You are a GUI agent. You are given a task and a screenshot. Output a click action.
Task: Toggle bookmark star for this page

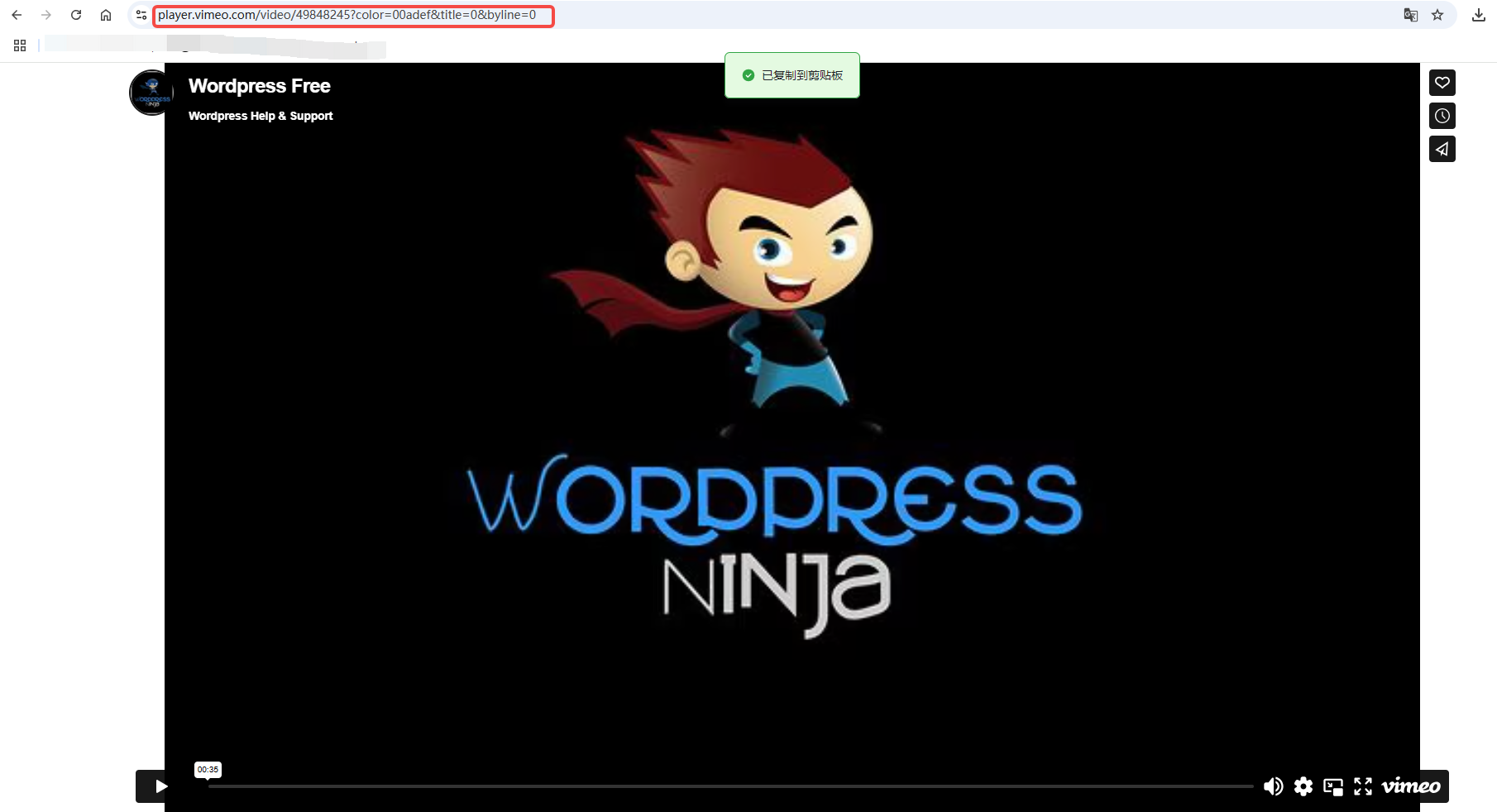[1437, 15]
